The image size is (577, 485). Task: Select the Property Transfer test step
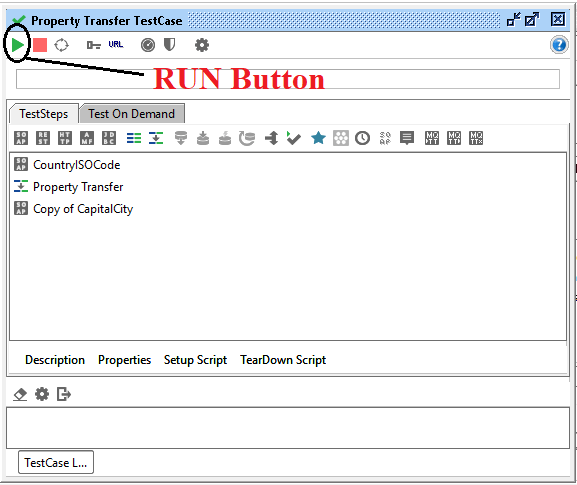coord(78,187)
